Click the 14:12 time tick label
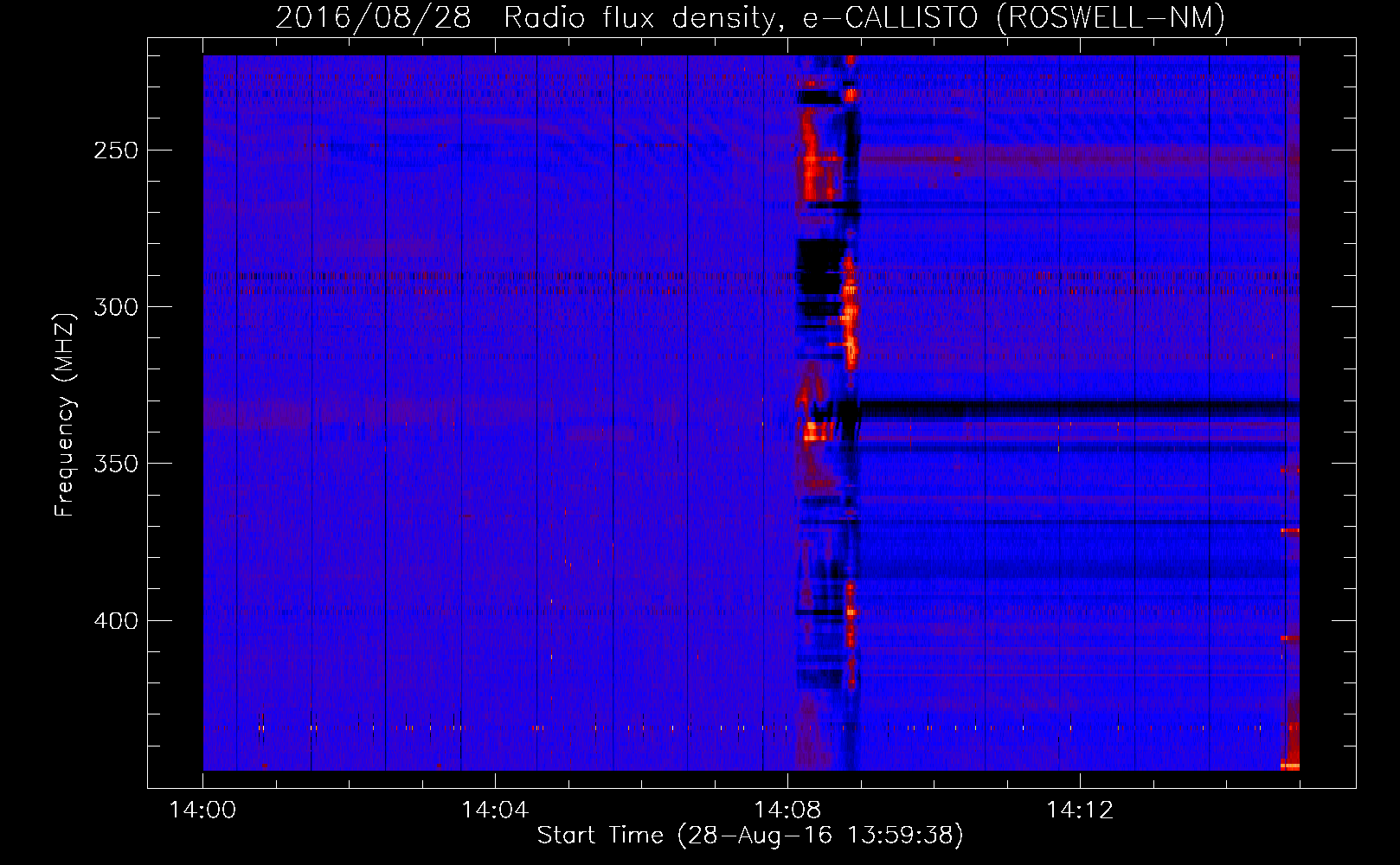Image resolution: width=1400 pixels, height=865 pixels. (1080, 811)
